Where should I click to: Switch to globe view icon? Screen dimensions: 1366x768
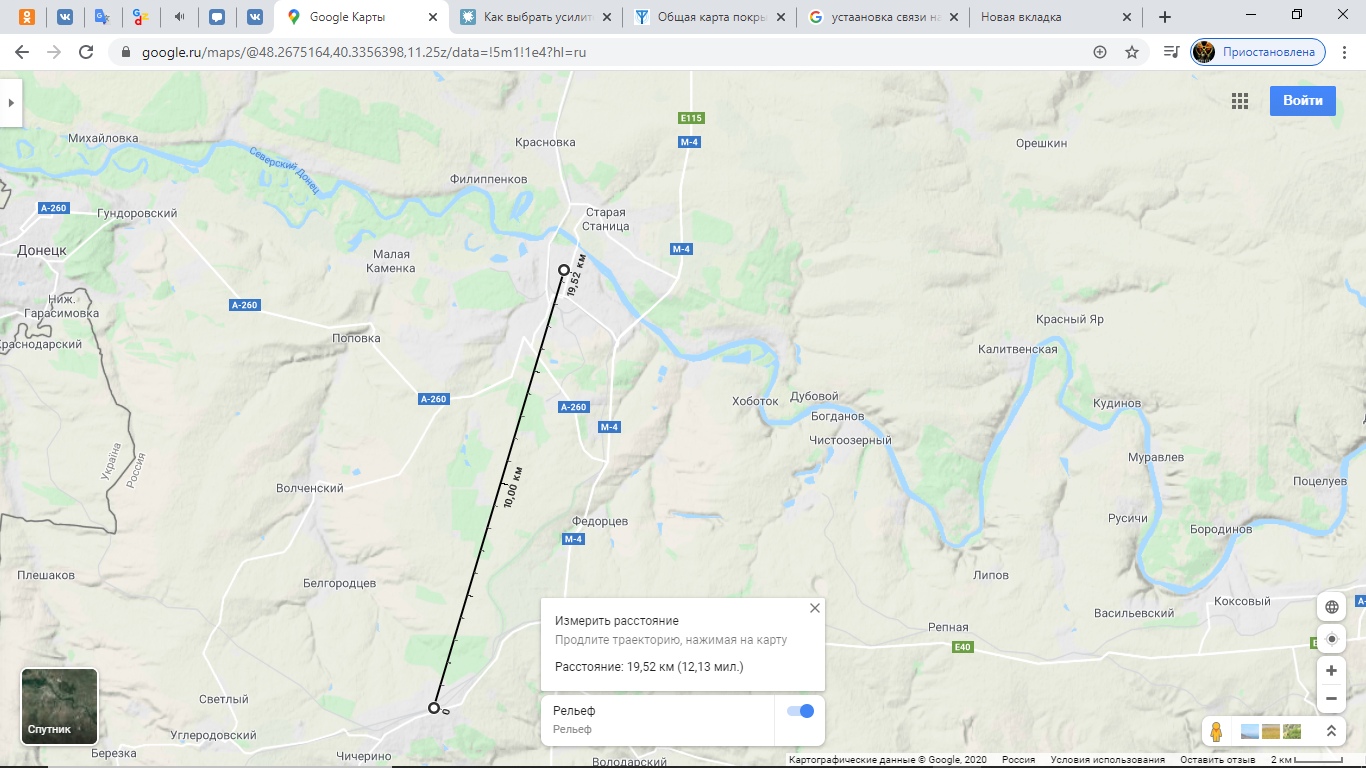[x=1331, y=607]
